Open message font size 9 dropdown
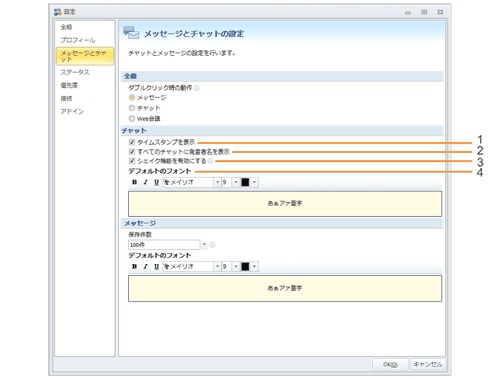 (236, 267)
